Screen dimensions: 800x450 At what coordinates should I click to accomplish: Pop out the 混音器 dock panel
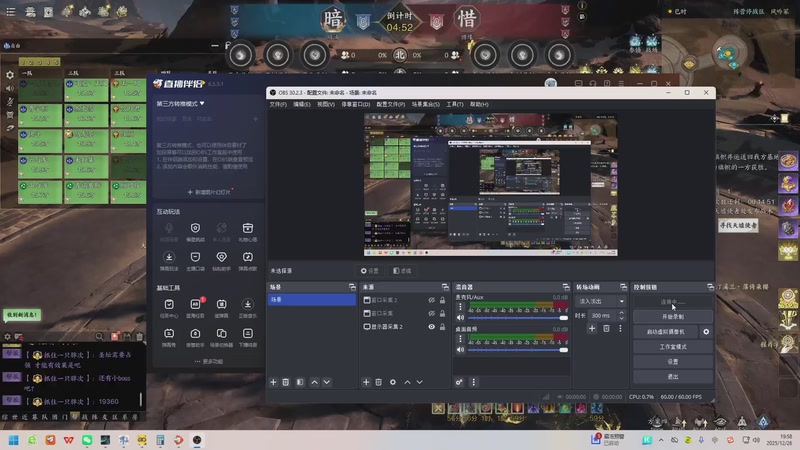tap(566, 287)
